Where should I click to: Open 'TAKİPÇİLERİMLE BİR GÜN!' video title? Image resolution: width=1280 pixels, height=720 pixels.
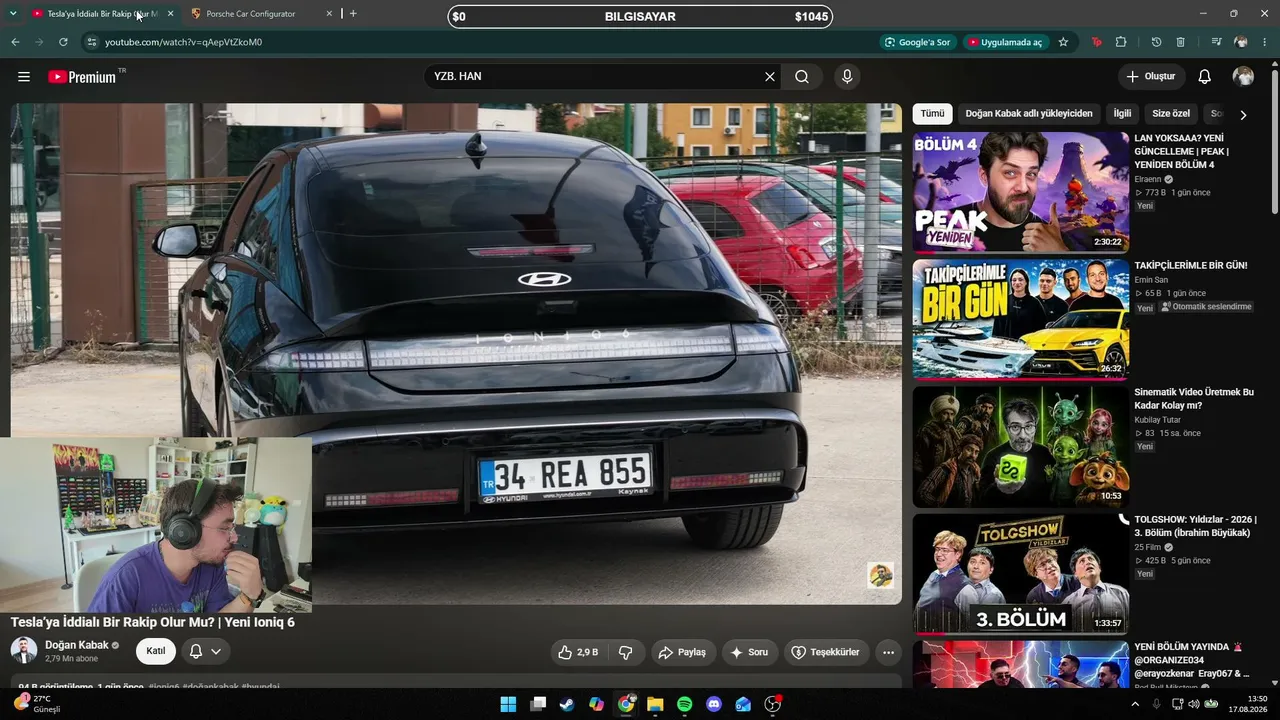pyautogui.click(x=1190, y=265)
